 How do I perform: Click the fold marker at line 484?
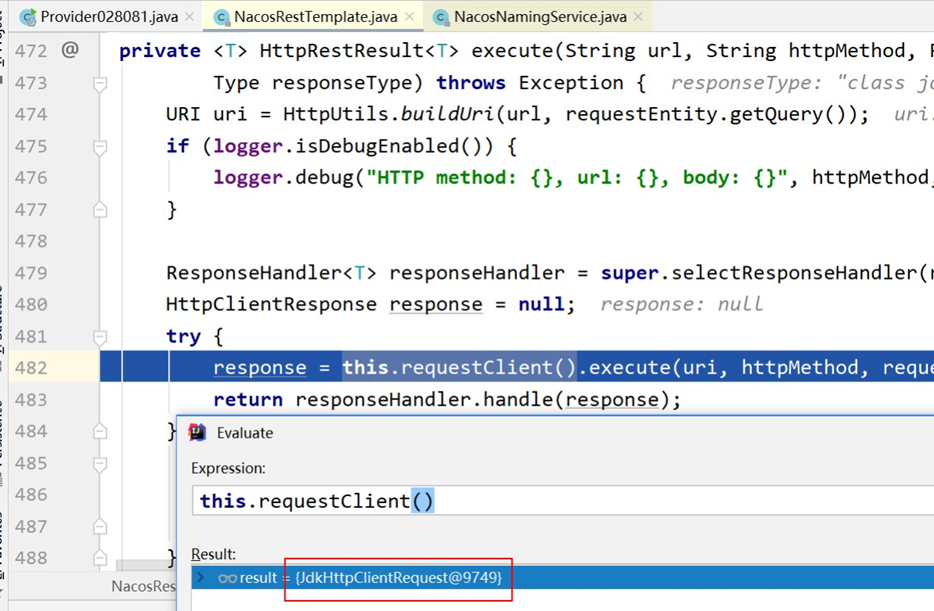[x=100, y=431]
